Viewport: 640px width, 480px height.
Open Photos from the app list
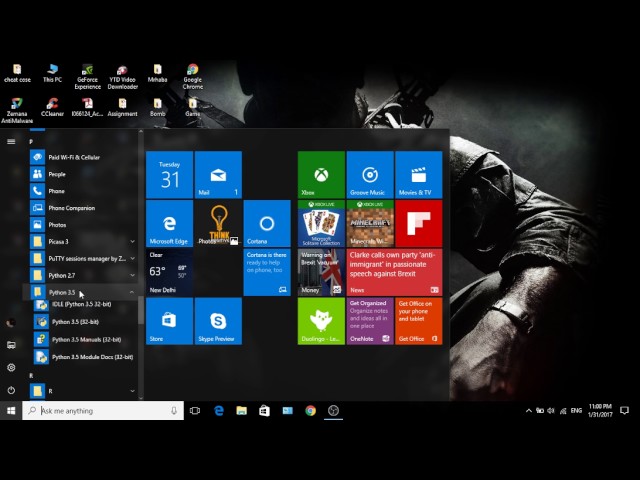83,225
